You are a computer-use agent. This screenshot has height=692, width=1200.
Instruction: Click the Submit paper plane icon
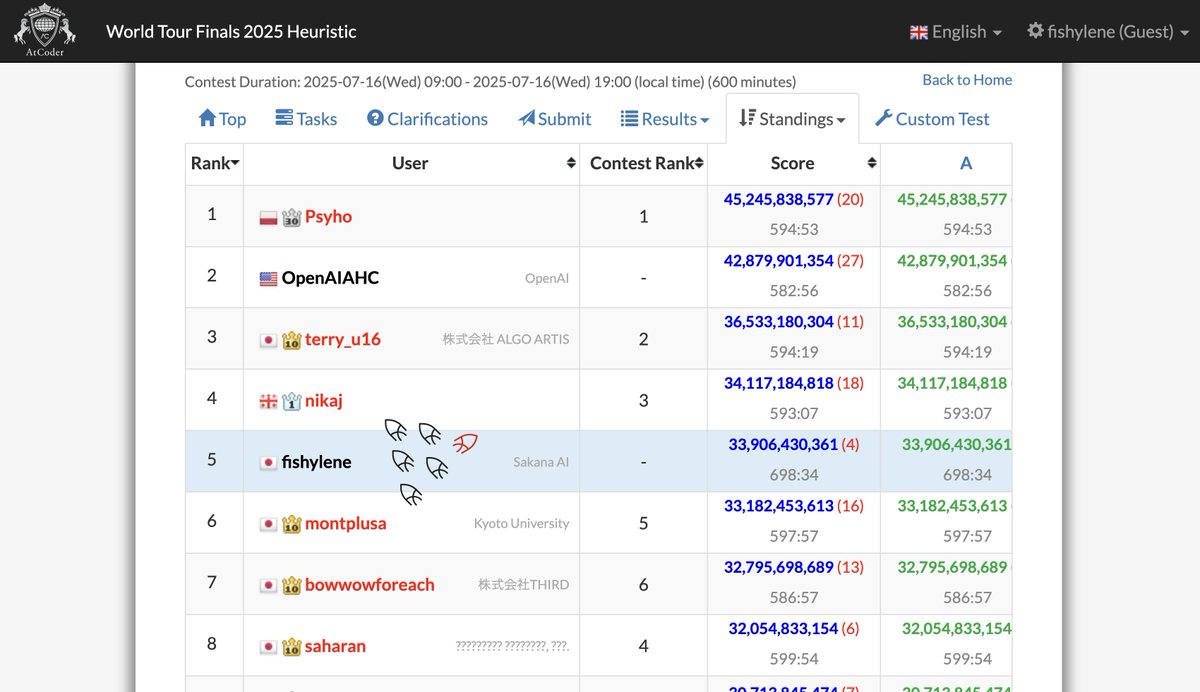coord(526,118)
